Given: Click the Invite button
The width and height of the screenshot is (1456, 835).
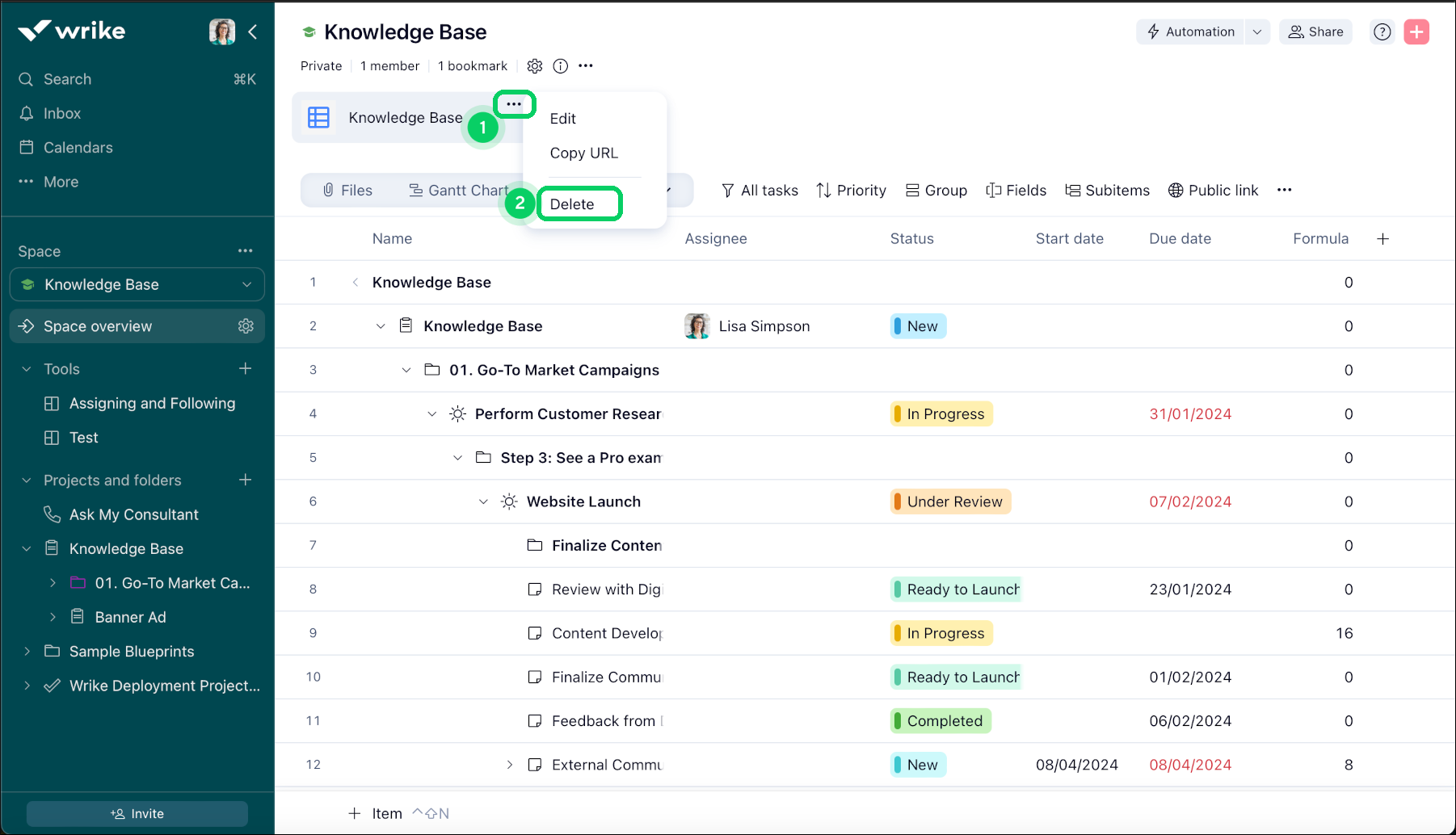Looking at the screenshot, I should tap(137, 814).
